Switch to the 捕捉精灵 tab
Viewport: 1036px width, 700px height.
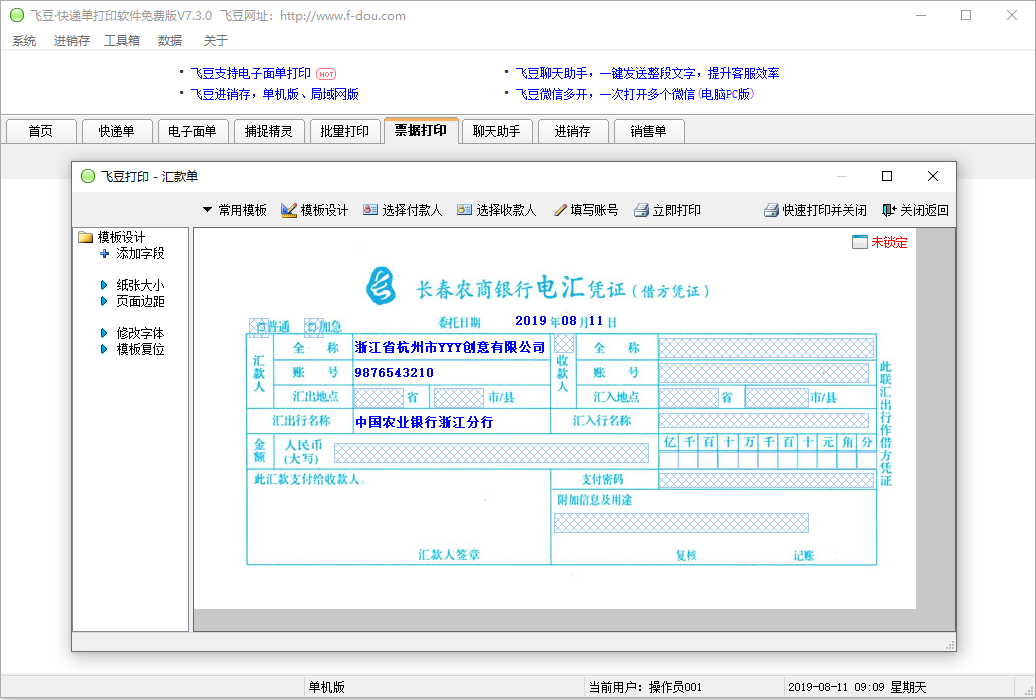click(x=269, y=131)
